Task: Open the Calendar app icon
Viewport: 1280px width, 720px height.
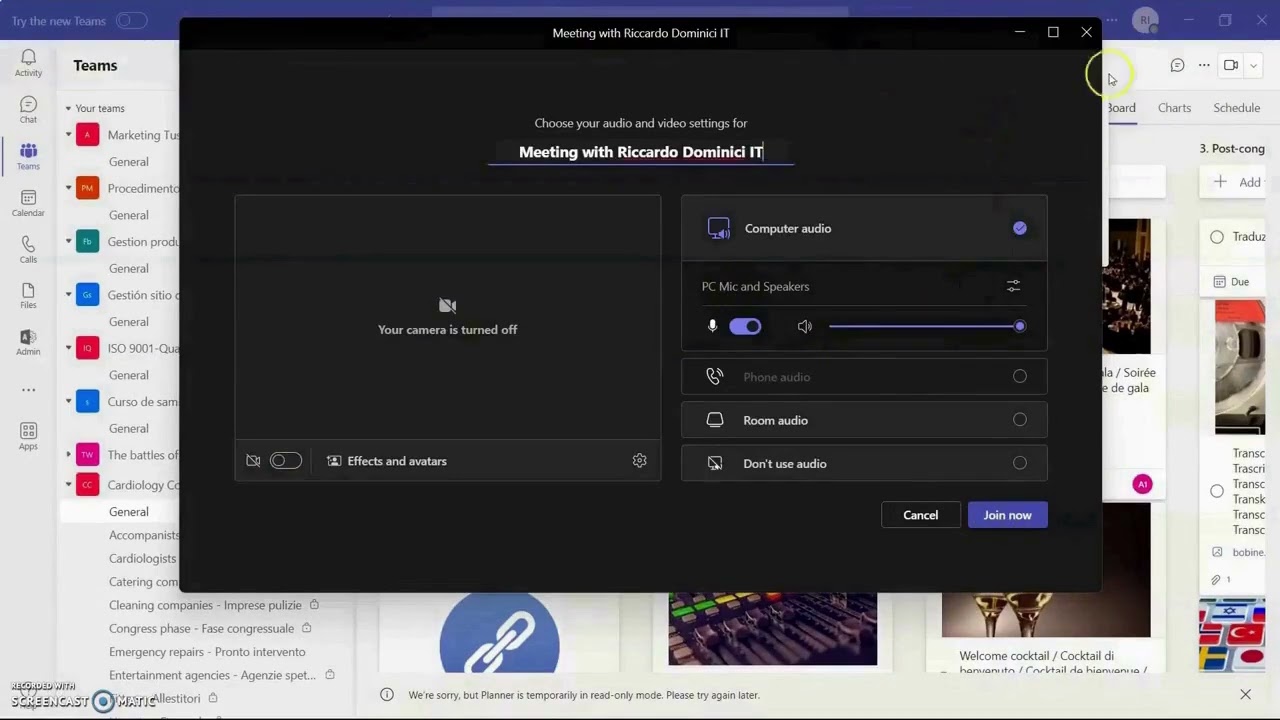Action: click(28, 204)
